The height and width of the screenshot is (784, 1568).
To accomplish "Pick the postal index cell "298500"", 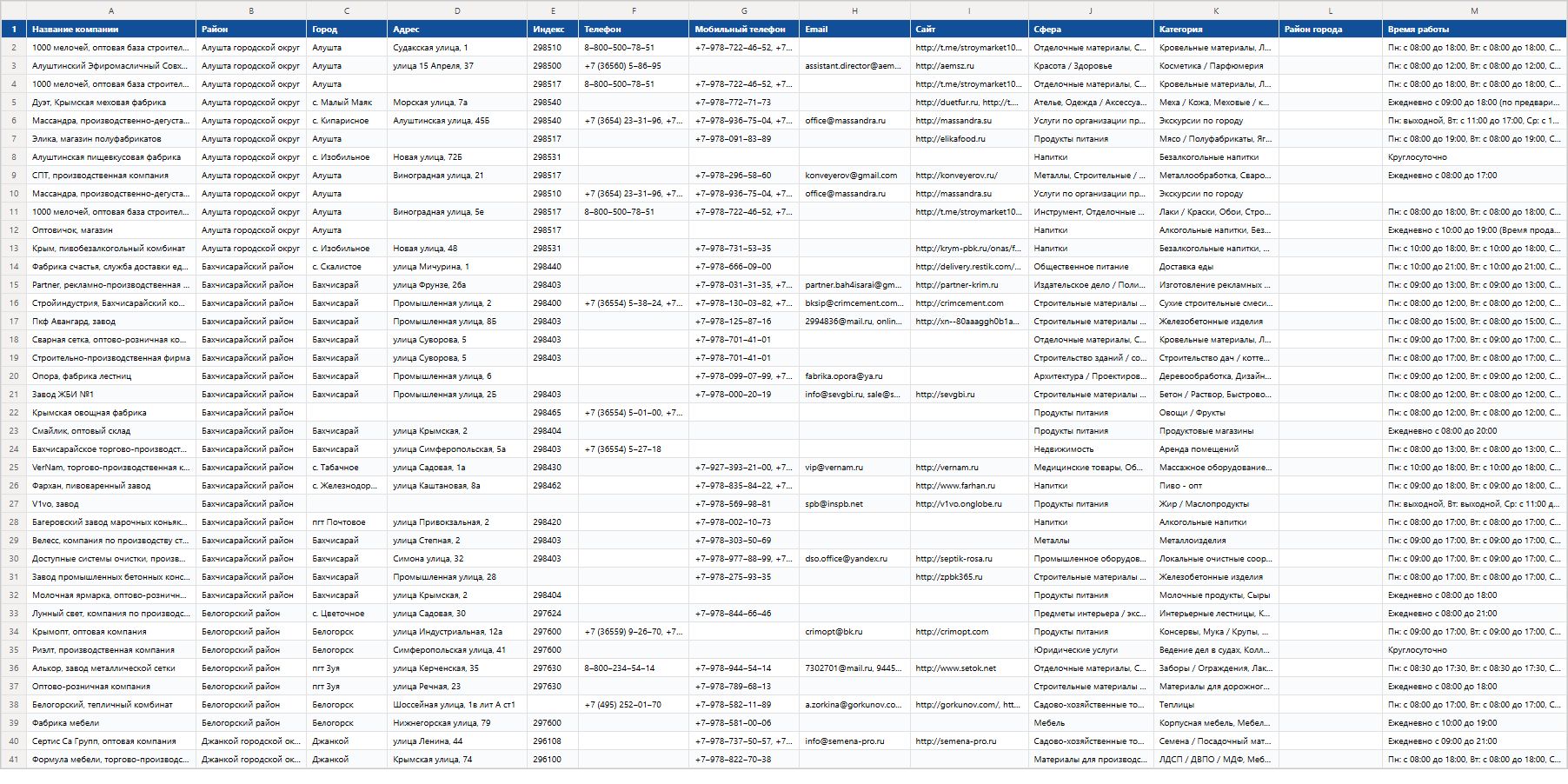I will (x=553, y=66).
